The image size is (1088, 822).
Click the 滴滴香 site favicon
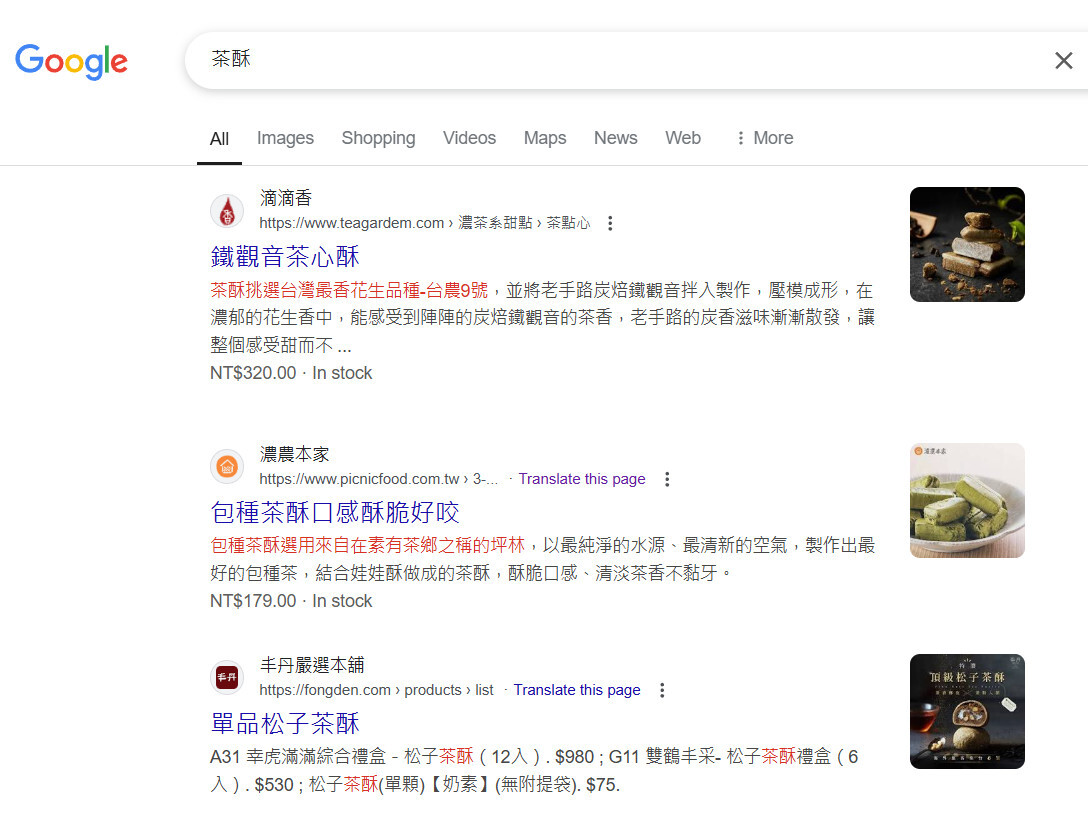[x=227, y=211]
